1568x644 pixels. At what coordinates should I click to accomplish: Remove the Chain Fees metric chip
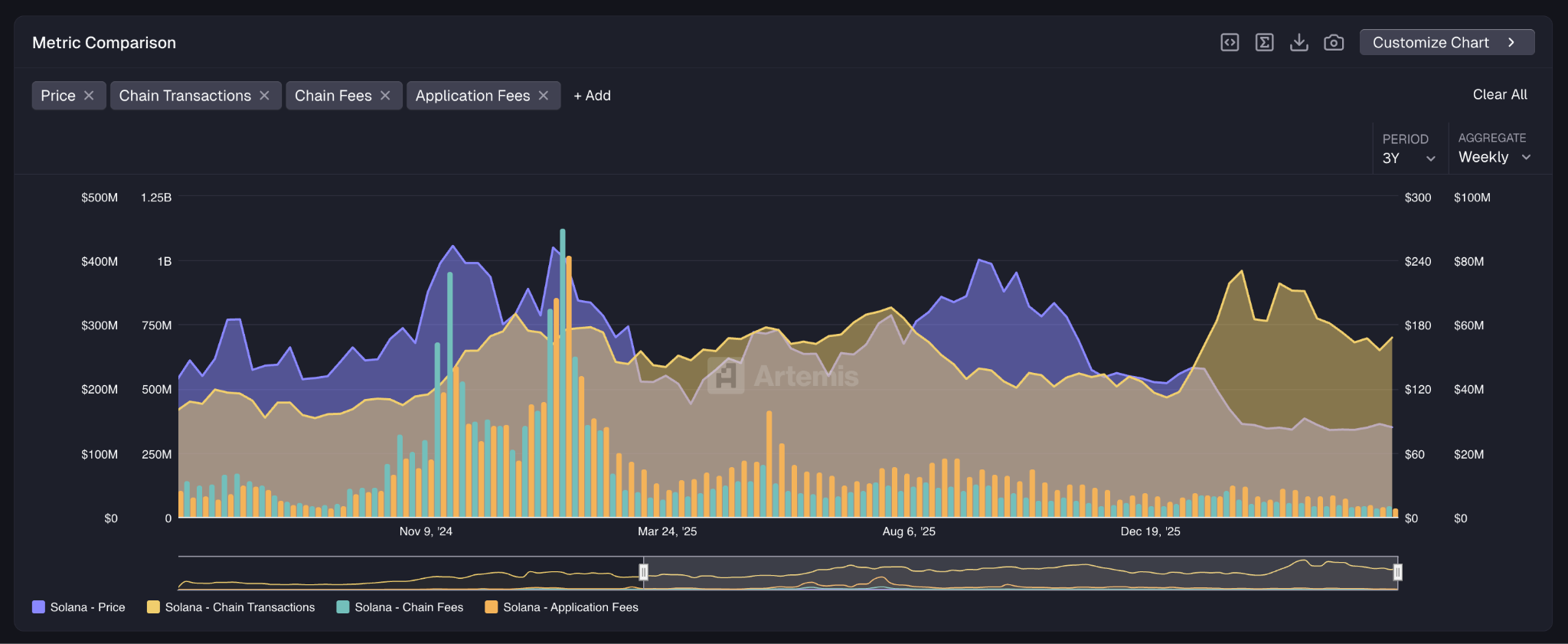coord(385,96)
